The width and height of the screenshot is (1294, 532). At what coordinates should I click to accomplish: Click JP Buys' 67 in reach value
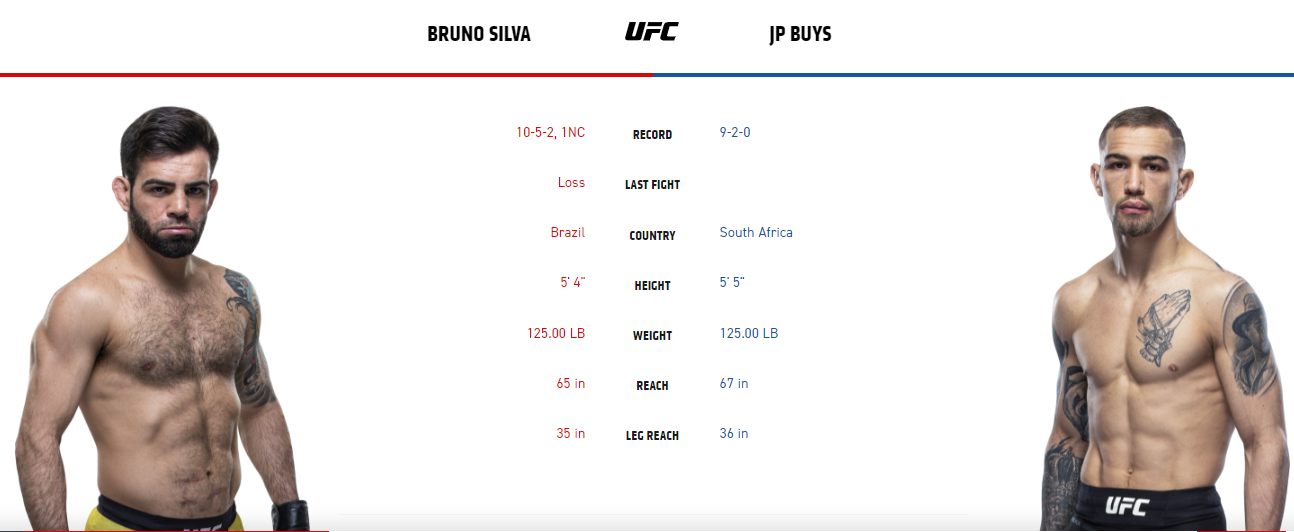coord(734,383)
